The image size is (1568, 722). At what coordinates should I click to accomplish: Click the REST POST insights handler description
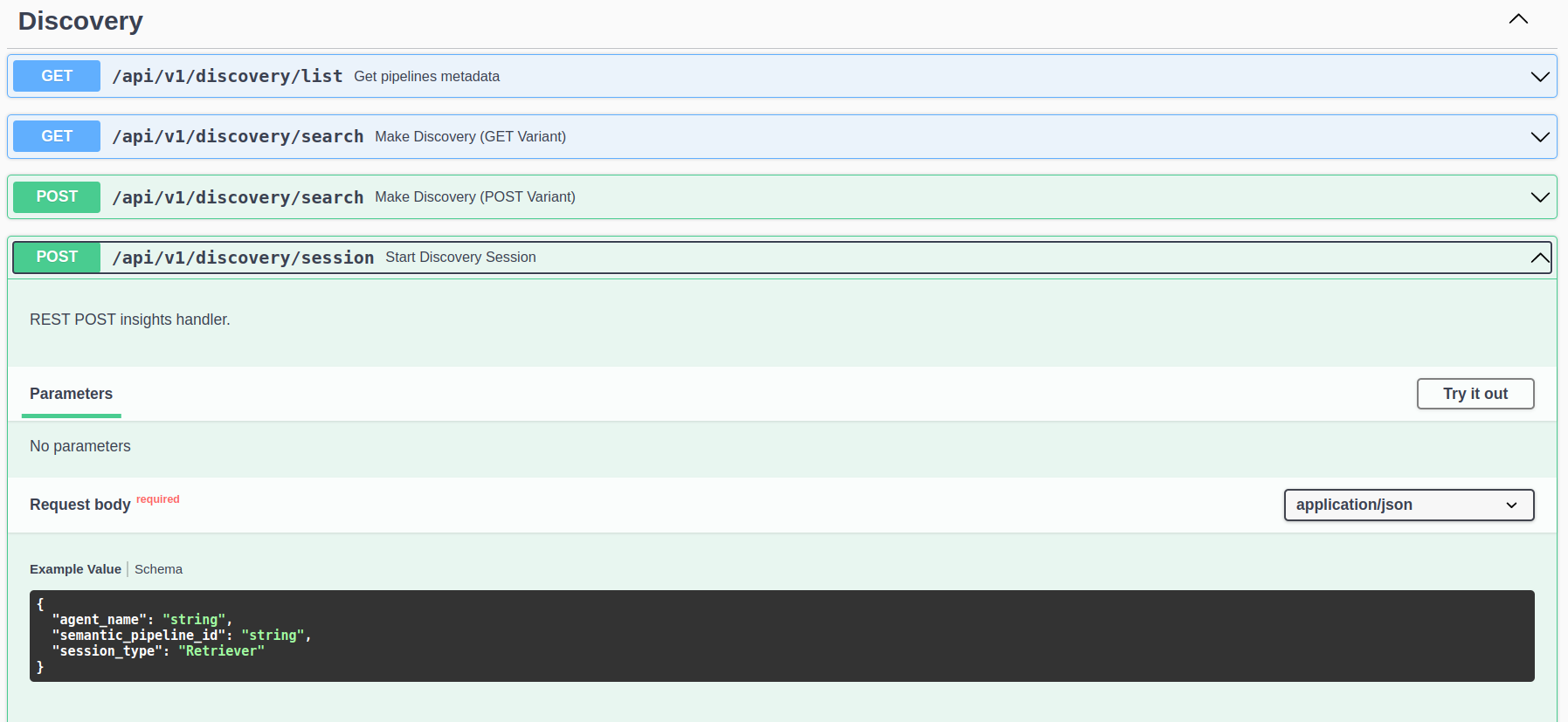(x=130, y=320)
